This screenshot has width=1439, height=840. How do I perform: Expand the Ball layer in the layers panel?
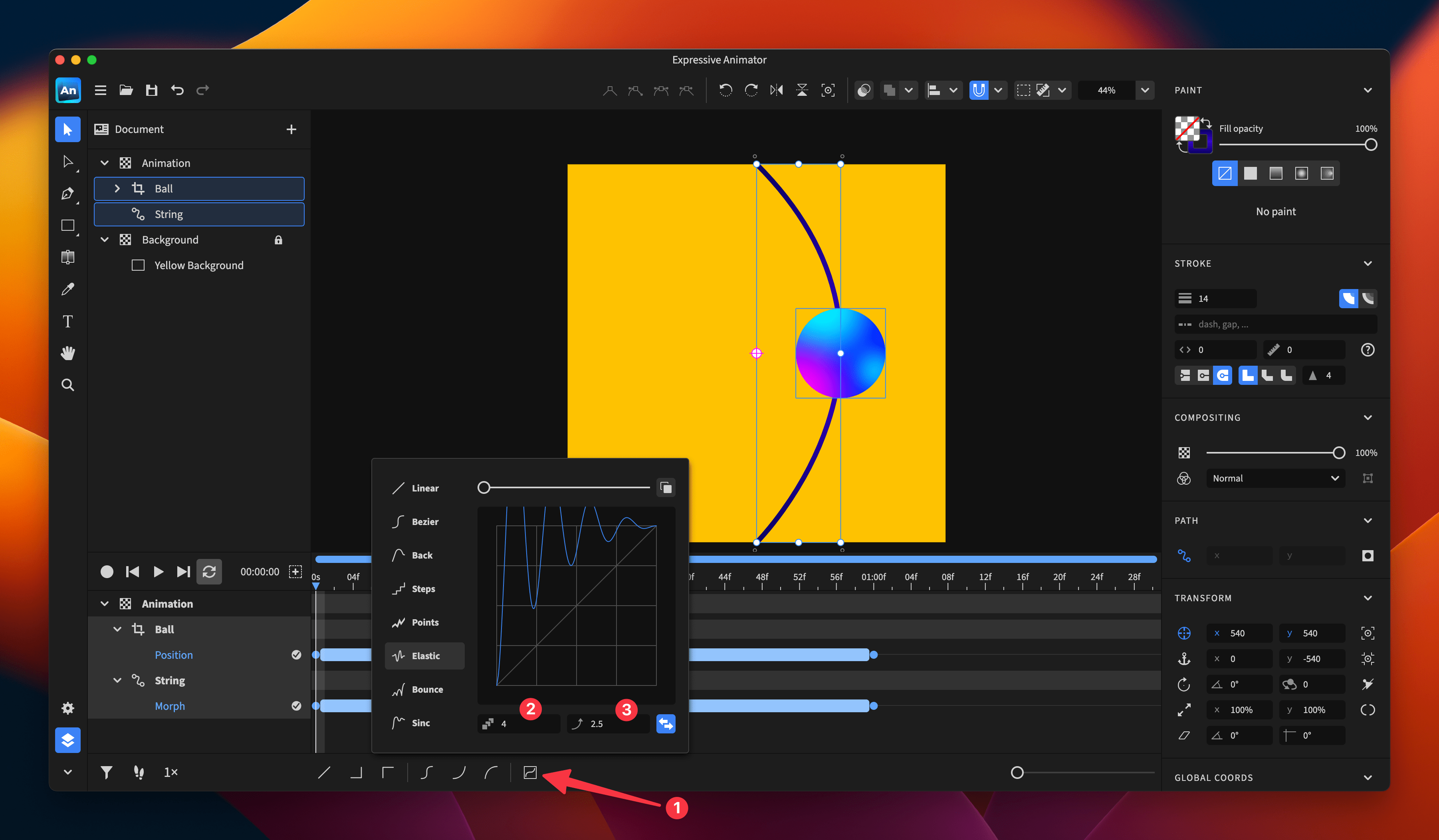117,188
